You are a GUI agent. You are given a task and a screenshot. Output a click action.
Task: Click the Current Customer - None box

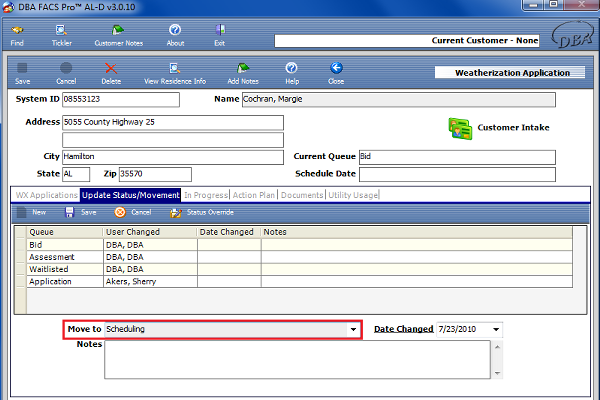tap(407, 41)
